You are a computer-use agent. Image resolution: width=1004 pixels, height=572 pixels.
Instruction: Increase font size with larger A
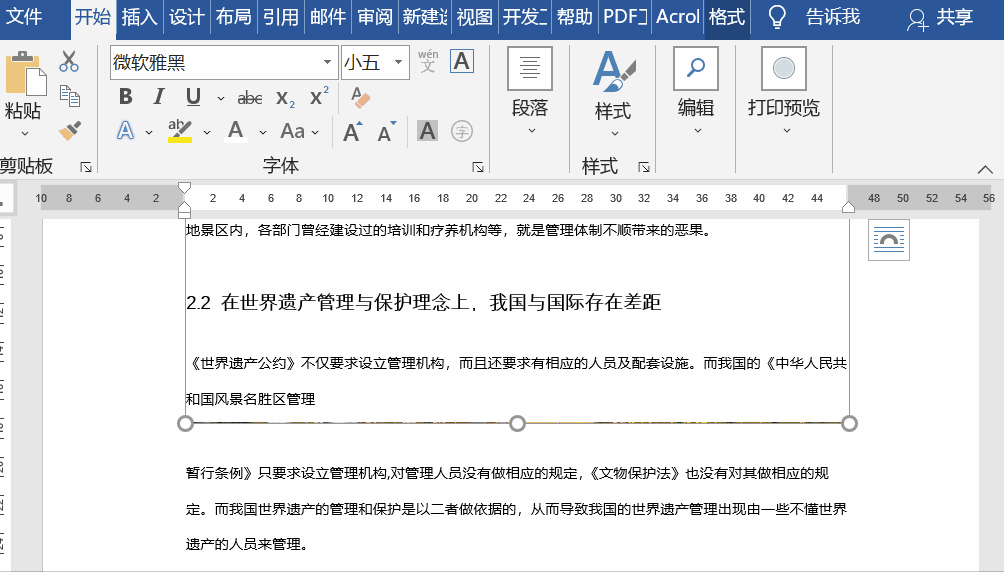pyautogui.click(x=352, y=132)
